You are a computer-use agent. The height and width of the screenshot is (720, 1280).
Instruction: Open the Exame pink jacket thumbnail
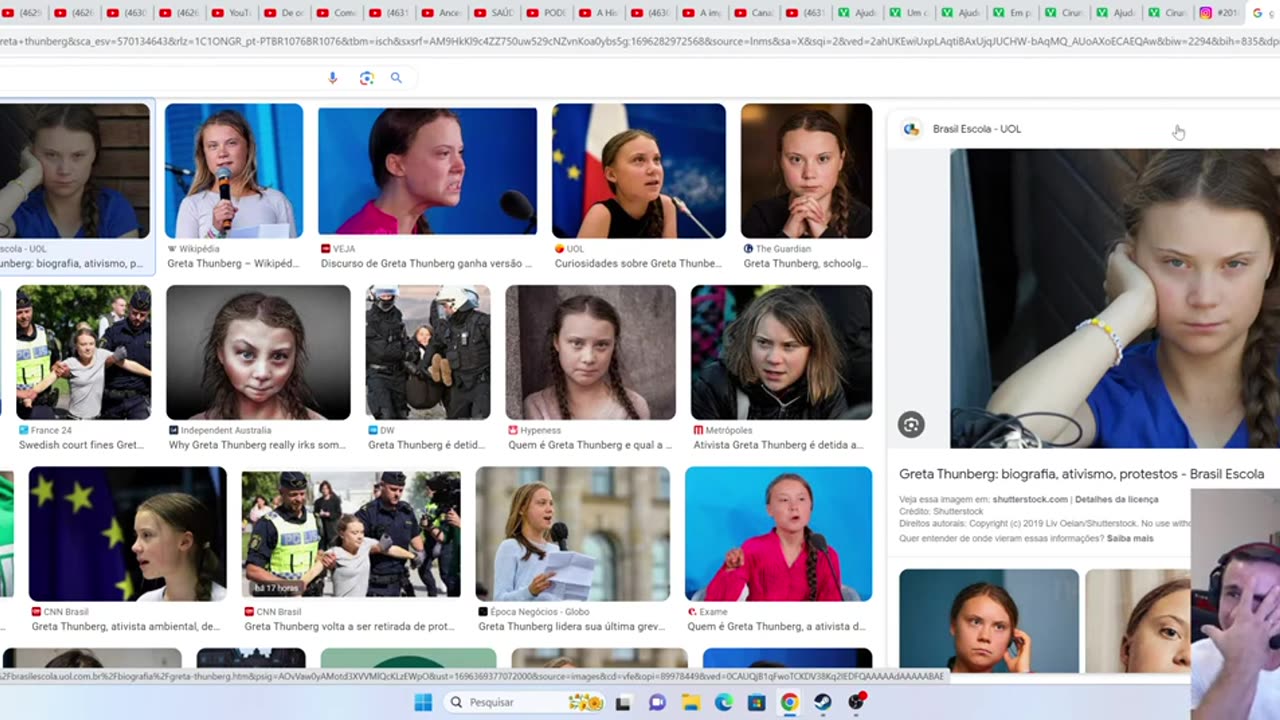(x=778, y=534)
